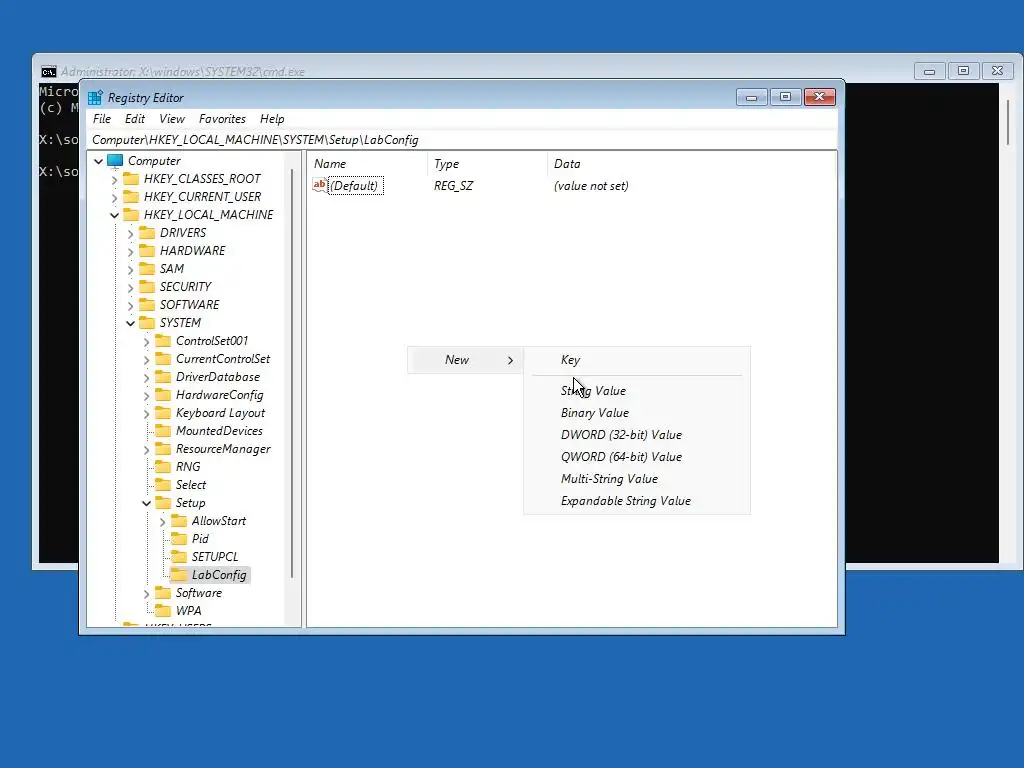Click the SECURITY folder icon

pyautogui.click(x=148, y=287)
